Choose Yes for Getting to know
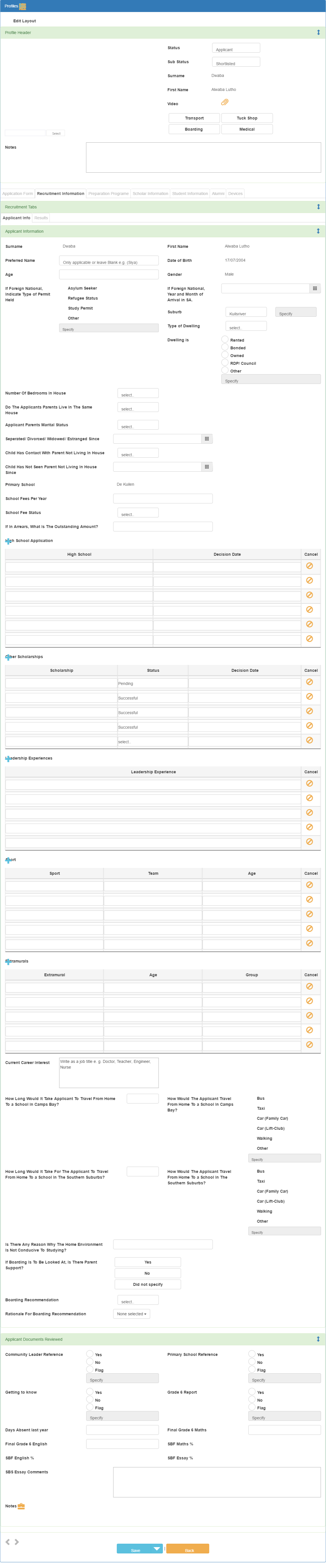 tap(90, 1392)
